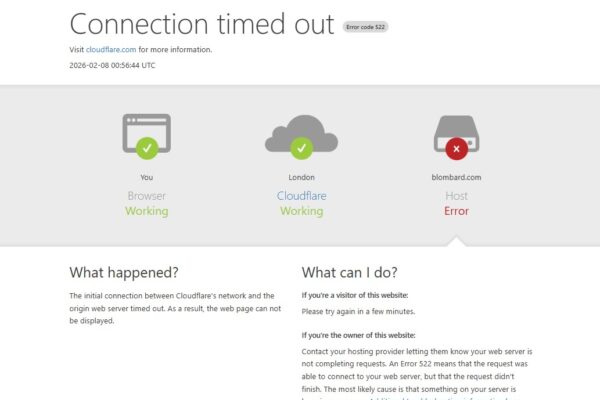600x400 pixels.
Task: Click the gray Browser label
Action: (x=146, y=196)
